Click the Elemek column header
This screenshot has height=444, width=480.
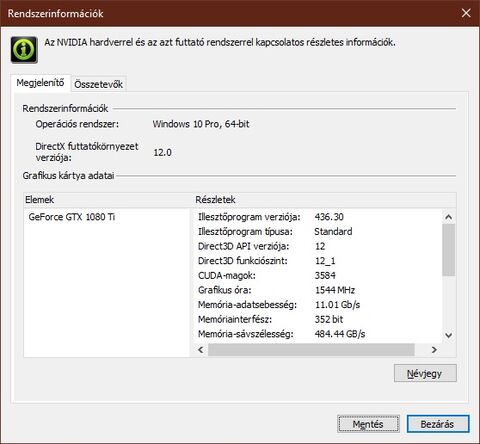108,200
